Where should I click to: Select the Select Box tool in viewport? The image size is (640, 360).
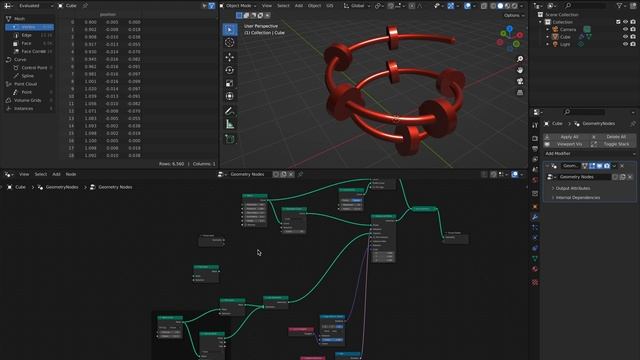click(229, 29)
